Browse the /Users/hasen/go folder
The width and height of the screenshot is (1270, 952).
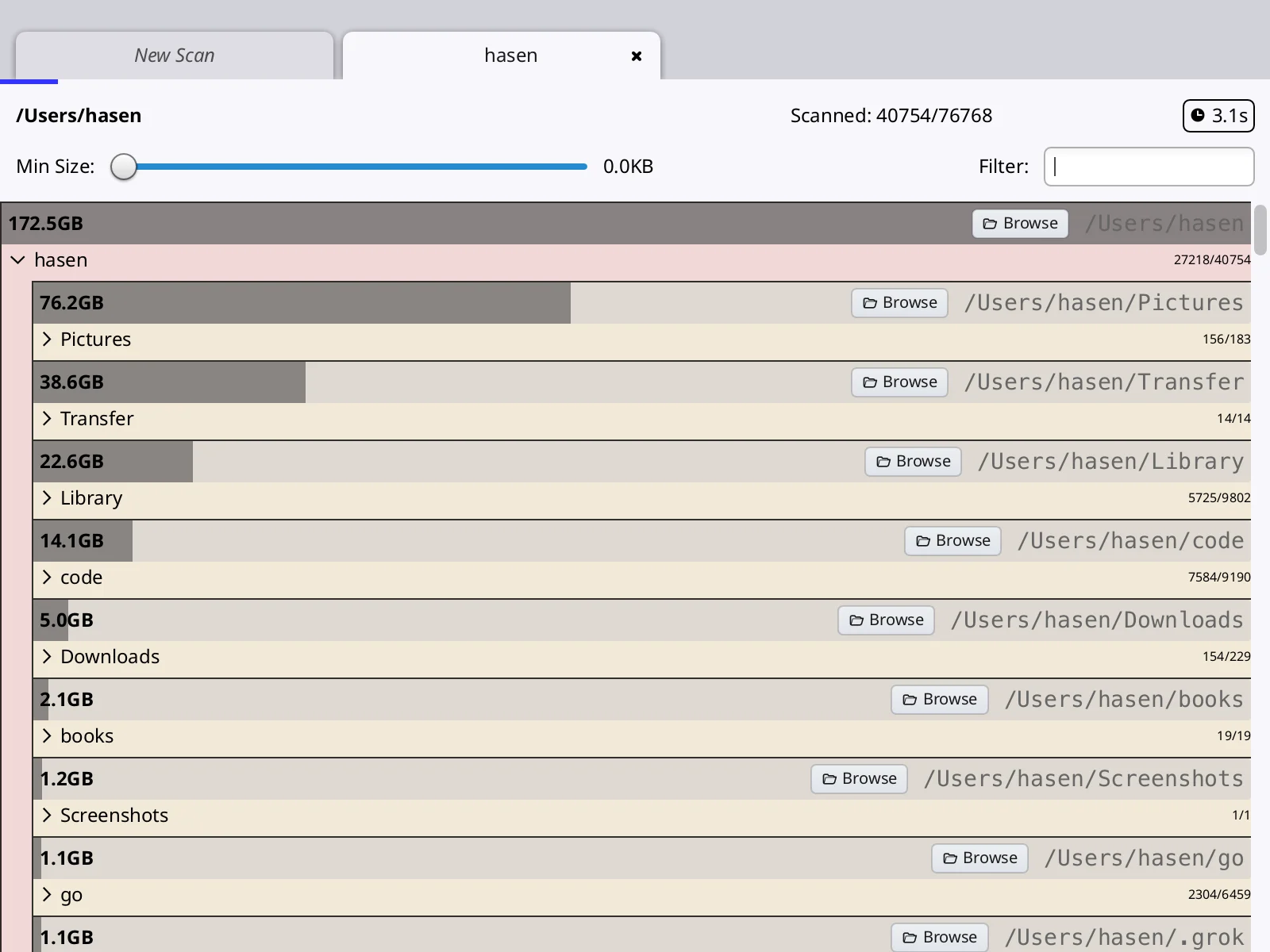click(979, 858)
